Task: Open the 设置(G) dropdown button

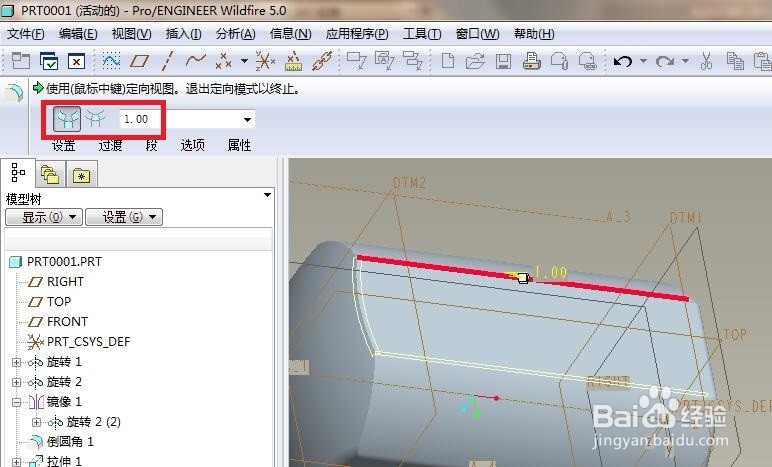Action: click(x=124, y=217)
